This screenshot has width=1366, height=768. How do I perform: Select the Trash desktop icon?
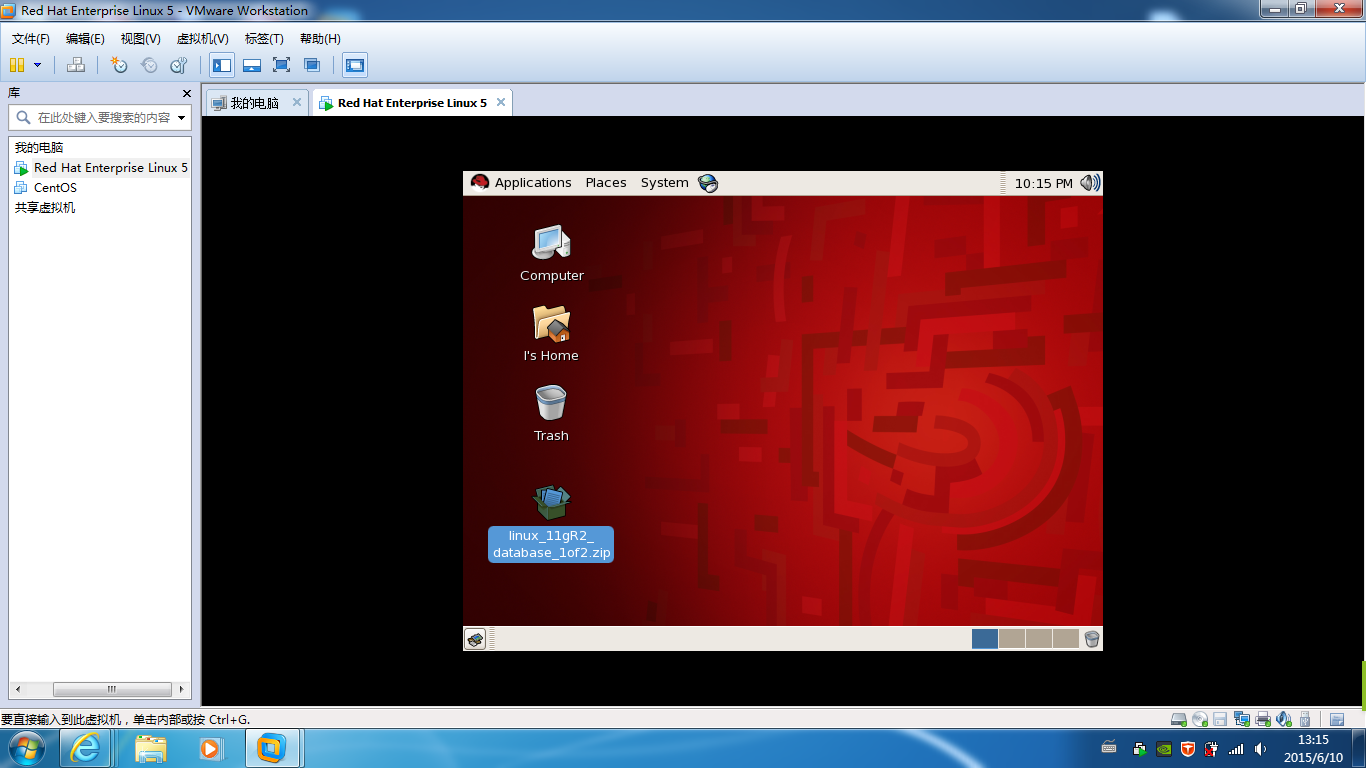[x=551, y=413]
